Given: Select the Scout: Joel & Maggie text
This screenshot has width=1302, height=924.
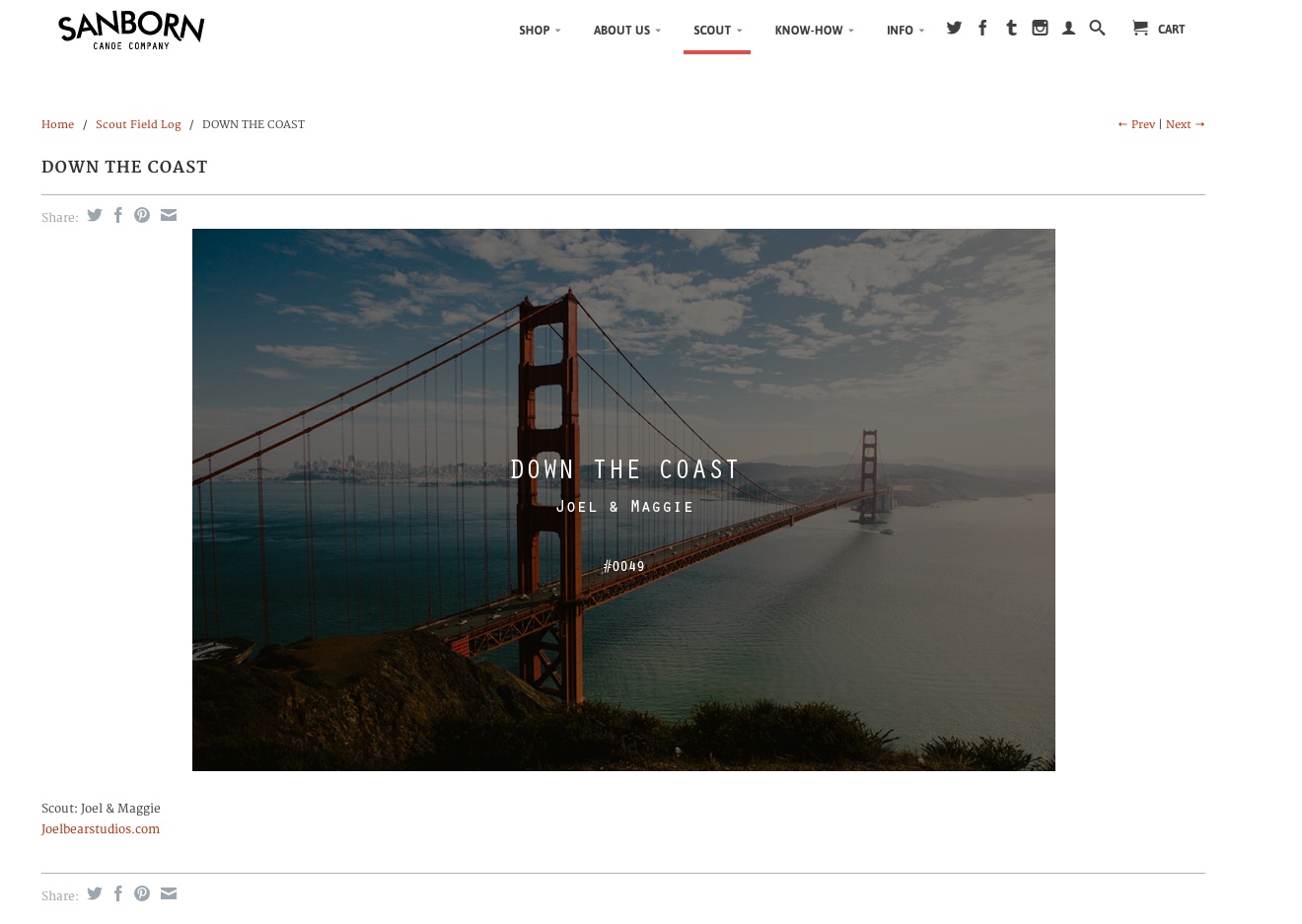Looking at the screenshot, I should click(x=101, y=809).
